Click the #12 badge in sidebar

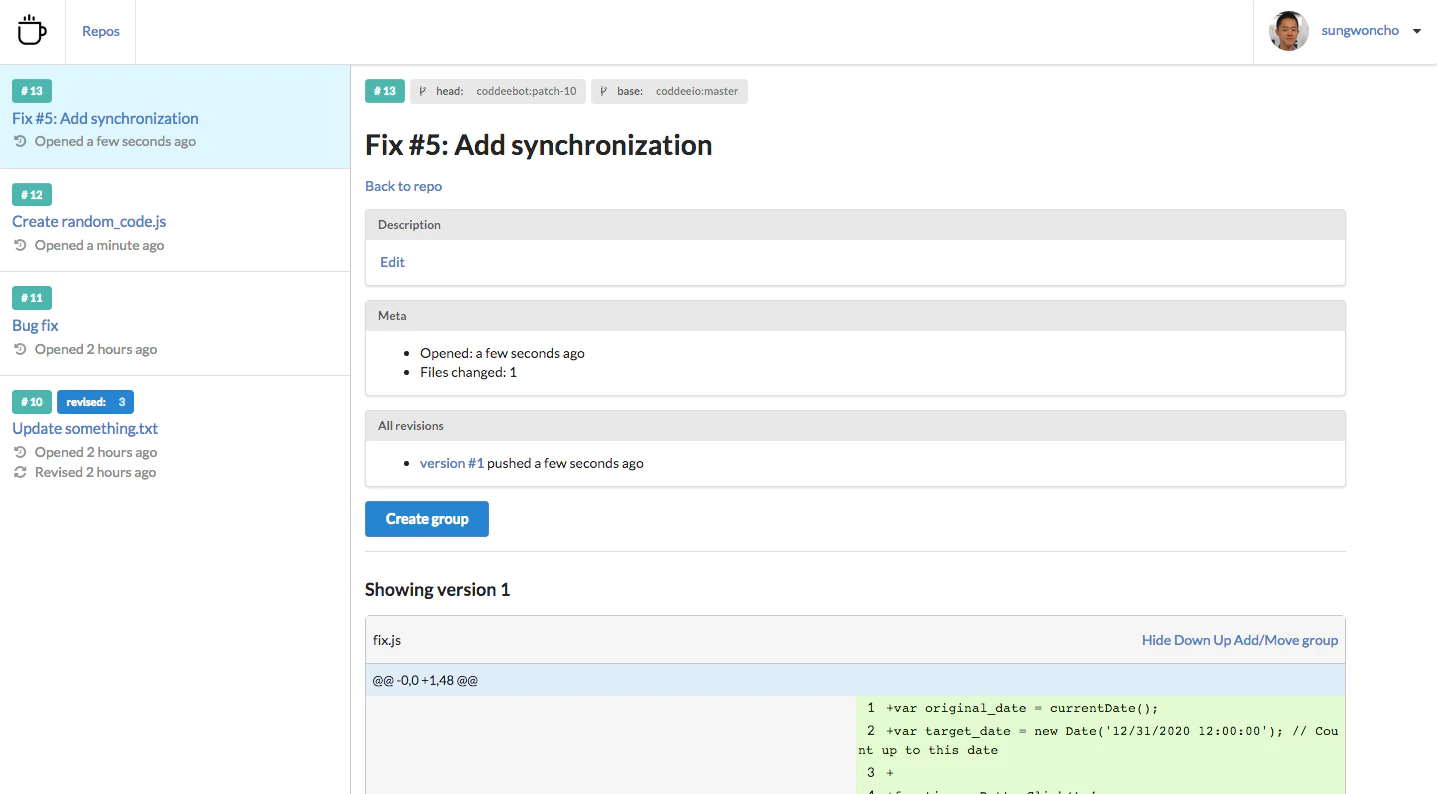pos(32,195)
